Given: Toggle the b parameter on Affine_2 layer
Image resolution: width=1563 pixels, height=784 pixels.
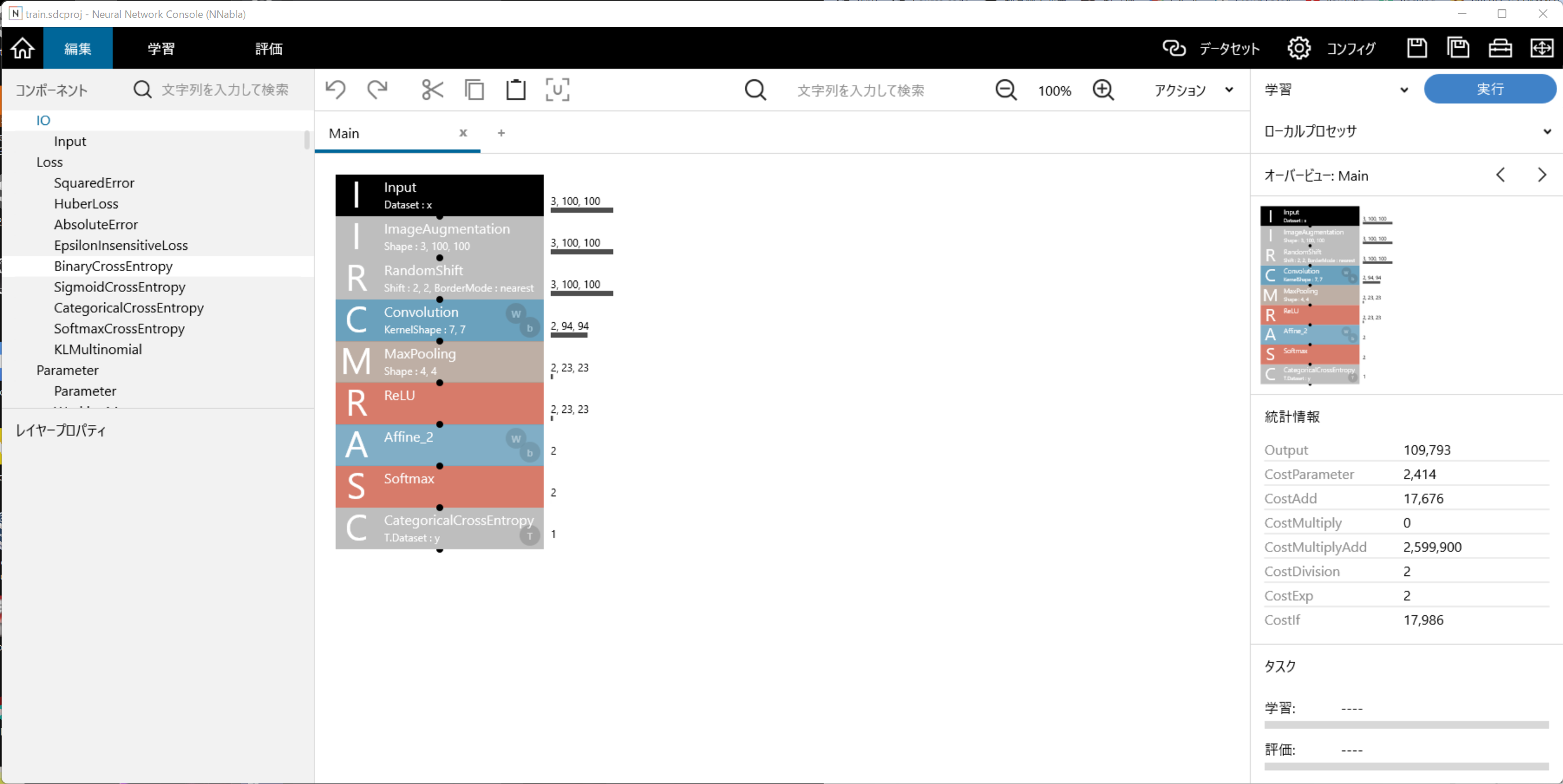Looking at the screenshot, I should 530,453.
